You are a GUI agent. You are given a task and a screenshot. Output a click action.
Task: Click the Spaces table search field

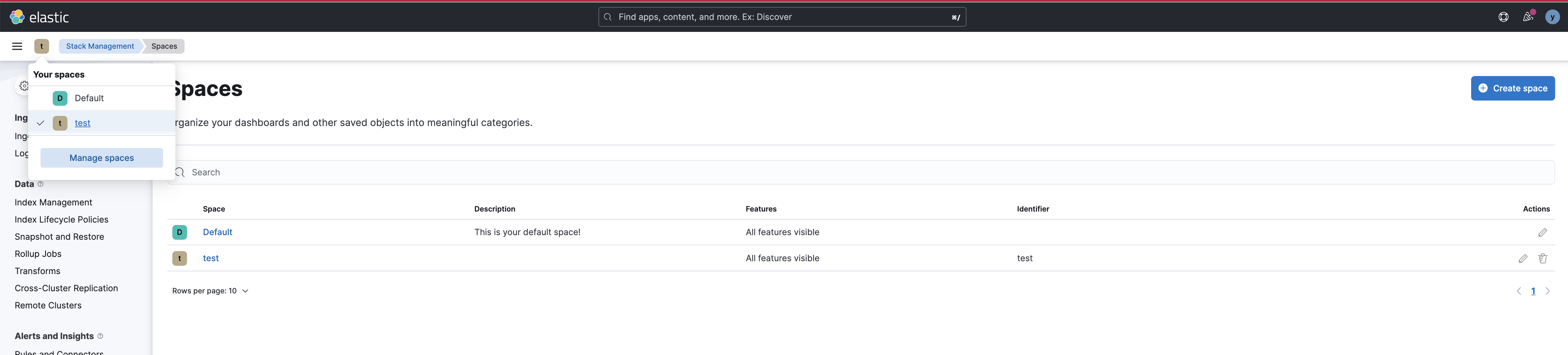pos(852,172)
